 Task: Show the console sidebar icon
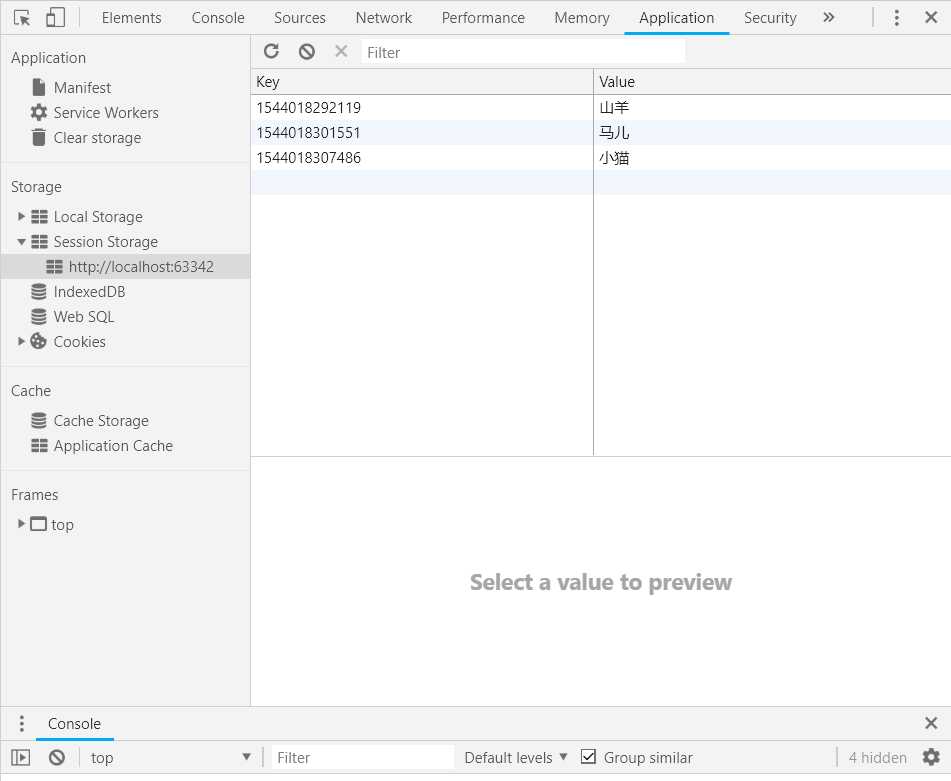pos(21,757)
